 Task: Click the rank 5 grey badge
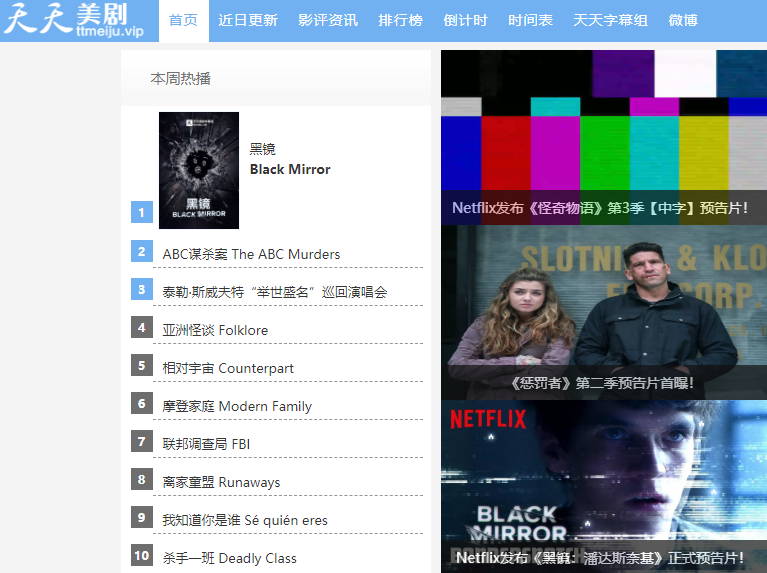pyautogui.click(x=142, y=366)
